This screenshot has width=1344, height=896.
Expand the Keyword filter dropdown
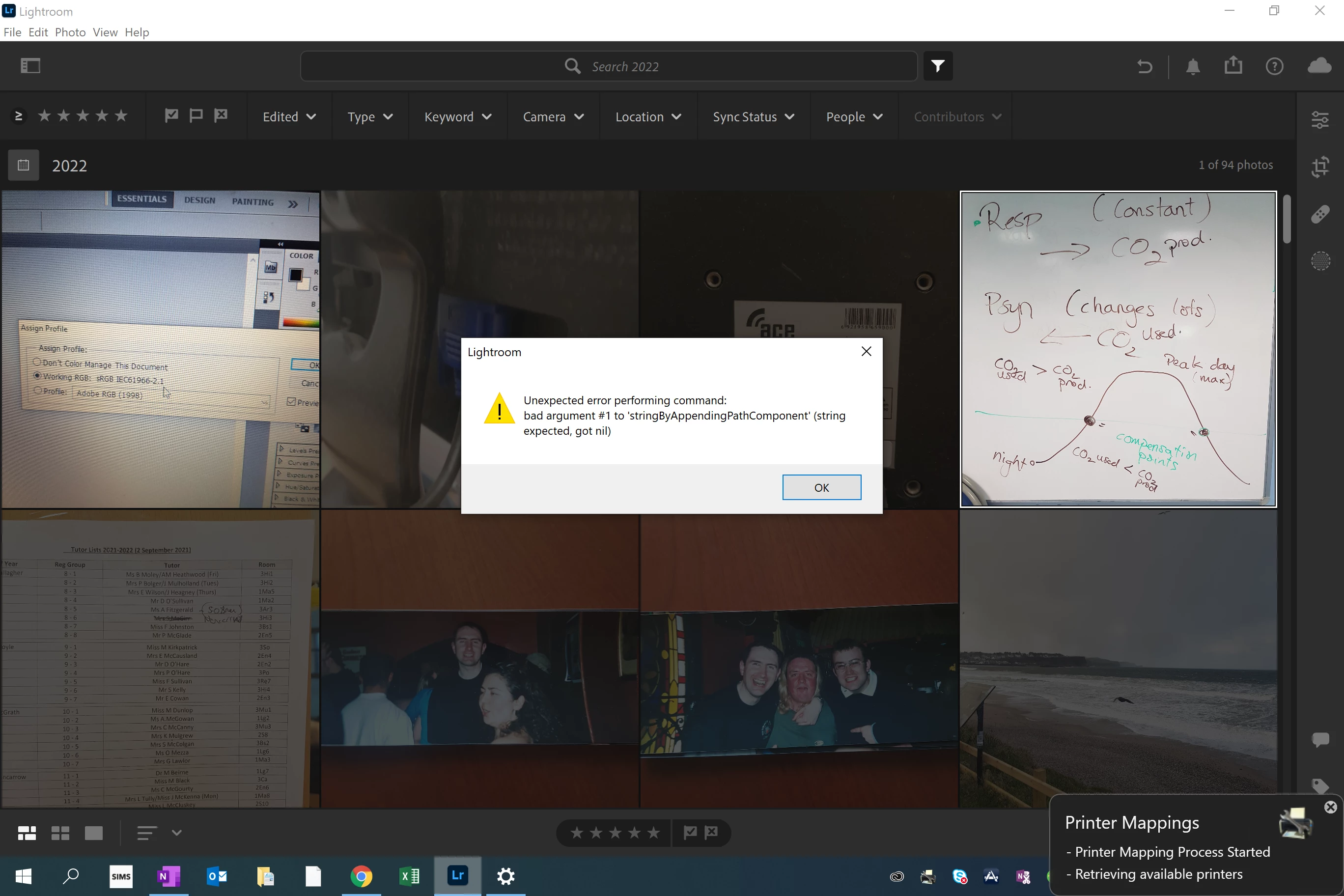pos(457,116)
